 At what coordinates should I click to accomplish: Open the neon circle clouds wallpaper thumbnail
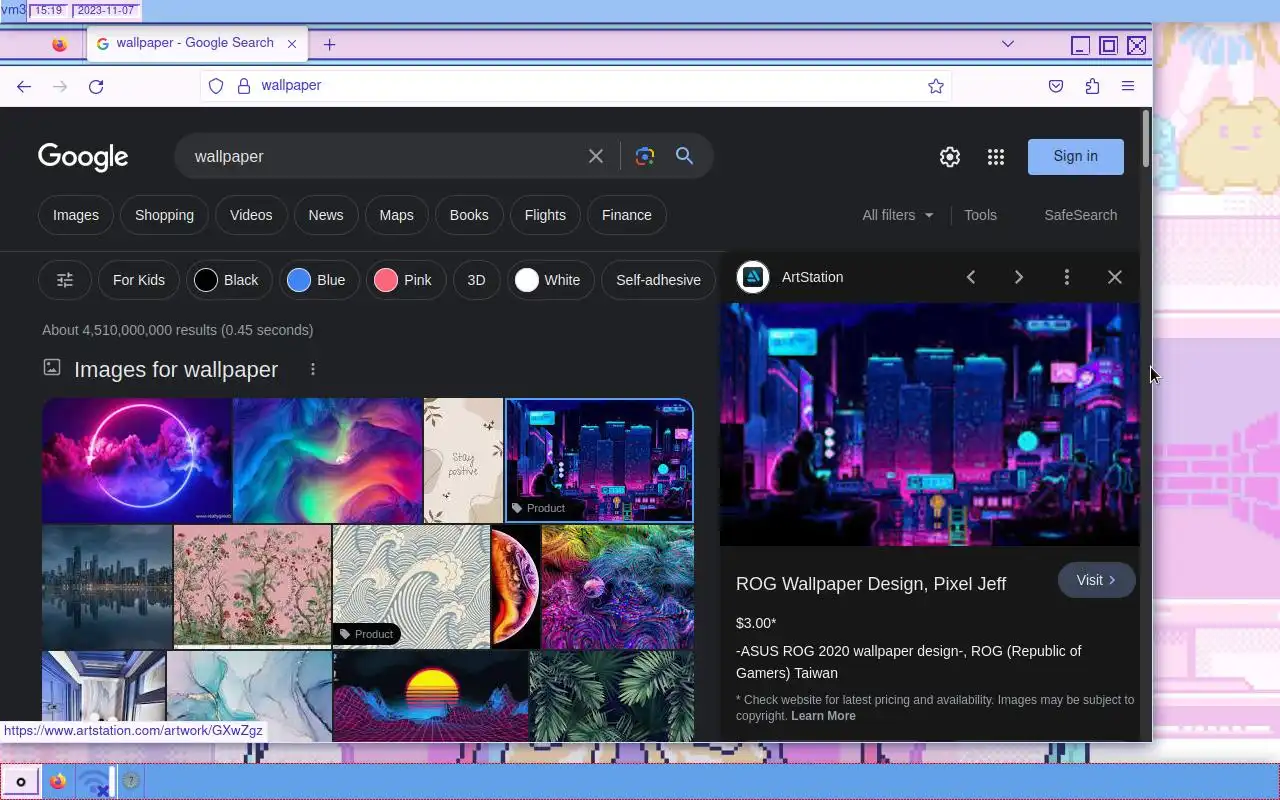pos(137,460)
